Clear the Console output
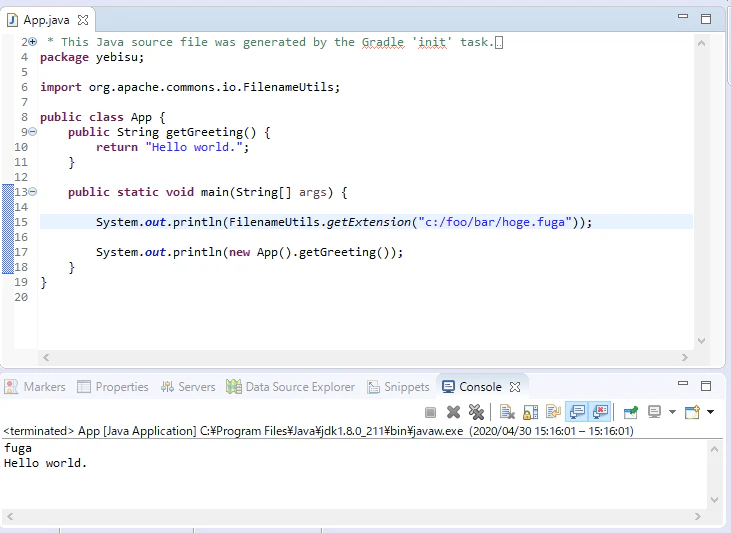Screen dimensions: 731x533 [507, 412]
